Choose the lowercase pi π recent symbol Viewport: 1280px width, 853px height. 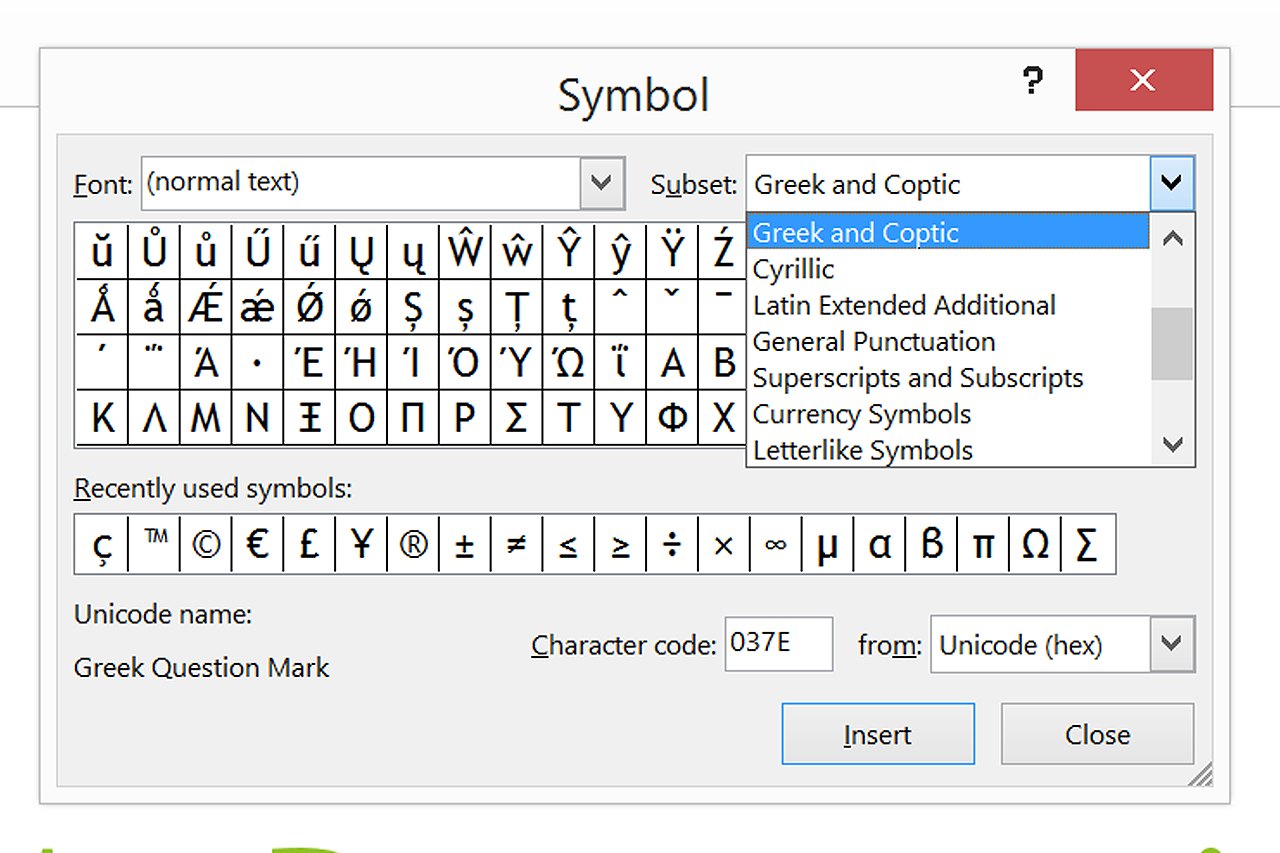pyautogui.click(x=984, y=544)
